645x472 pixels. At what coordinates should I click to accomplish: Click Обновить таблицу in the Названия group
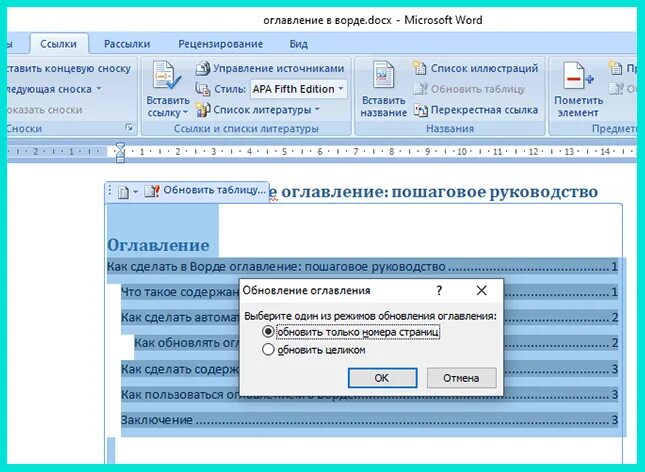click(x=469, y=89)
